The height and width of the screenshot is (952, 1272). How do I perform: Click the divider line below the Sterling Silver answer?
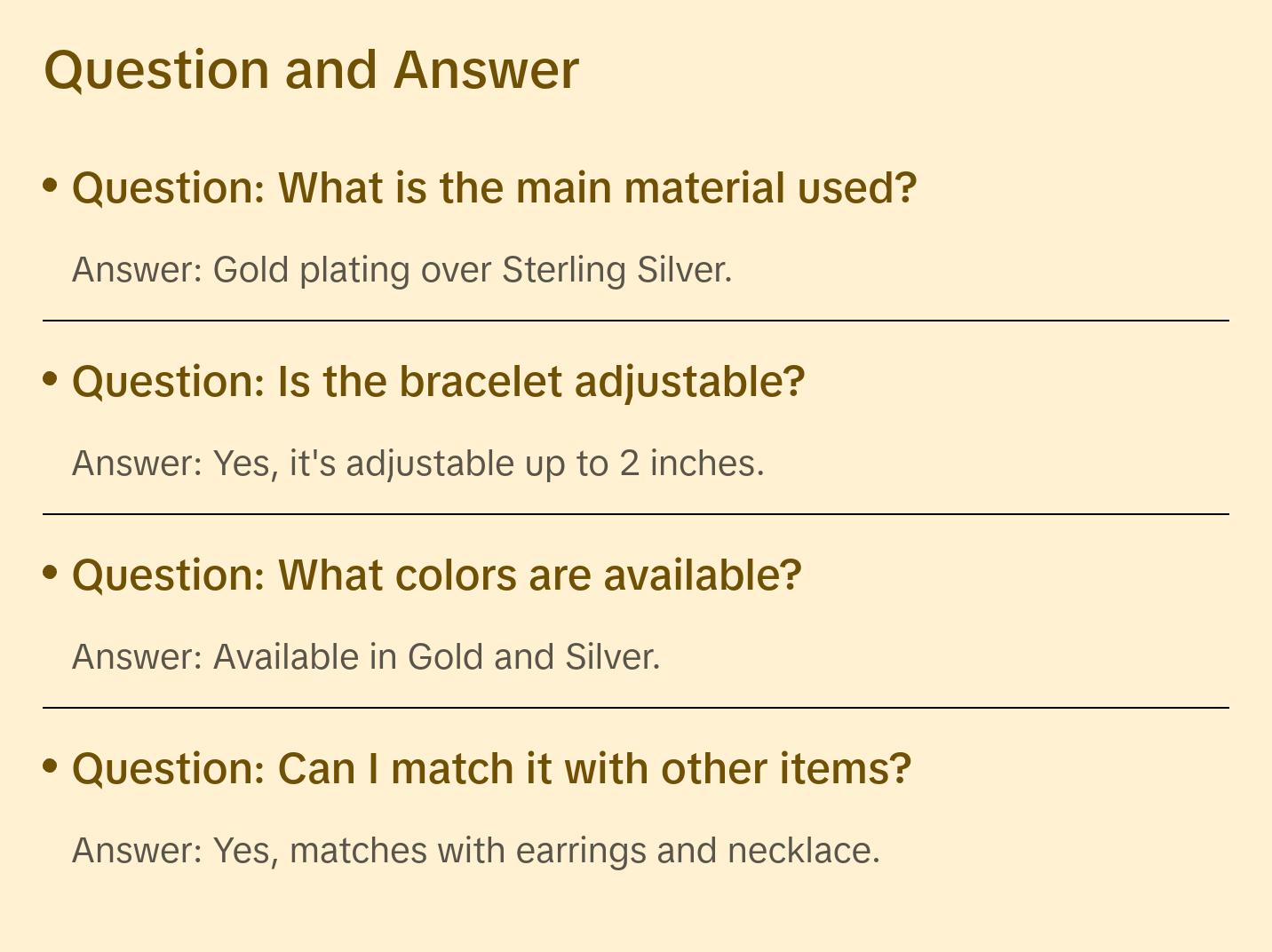[636, 321]
